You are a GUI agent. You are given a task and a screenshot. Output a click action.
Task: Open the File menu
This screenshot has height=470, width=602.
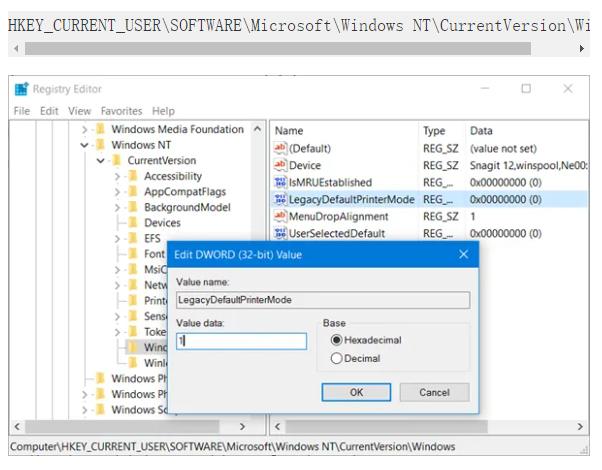(22, 111)
